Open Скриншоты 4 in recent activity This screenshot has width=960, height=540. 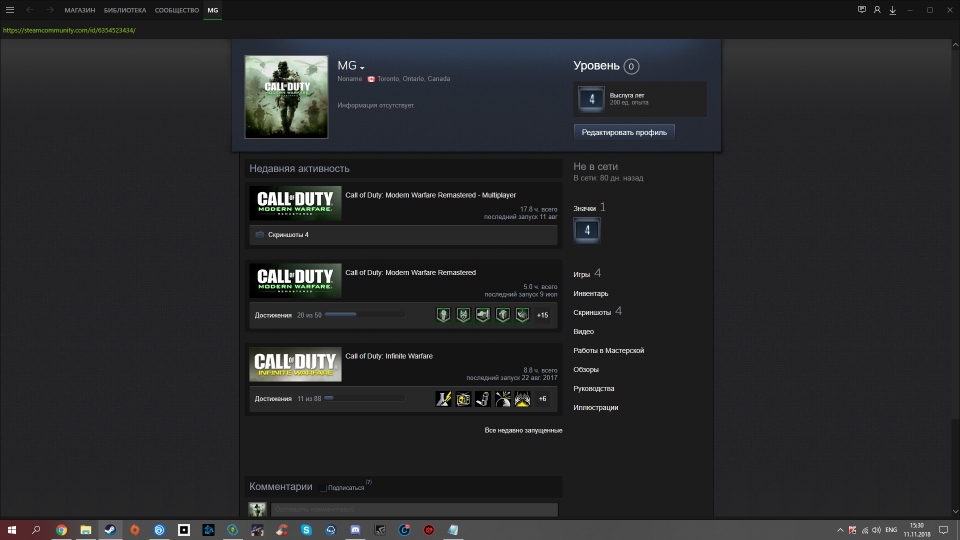(x=288, y=234)
